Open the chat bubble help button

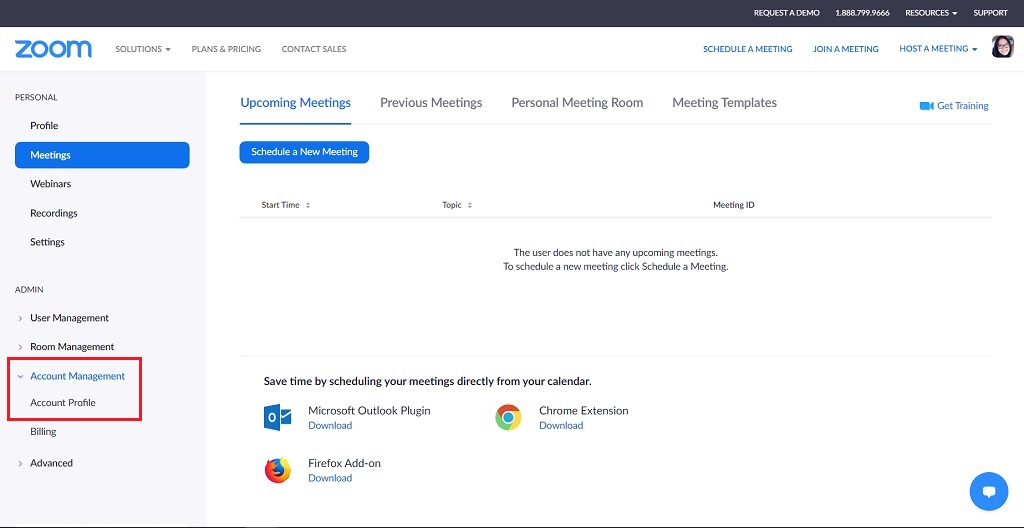point(989,491)
